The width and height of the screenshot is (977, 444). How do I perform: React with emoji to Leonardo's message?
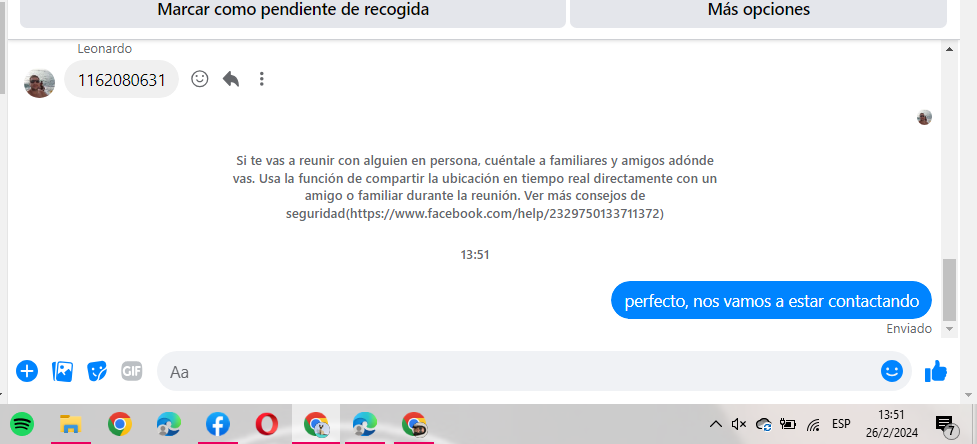point(199,79)
